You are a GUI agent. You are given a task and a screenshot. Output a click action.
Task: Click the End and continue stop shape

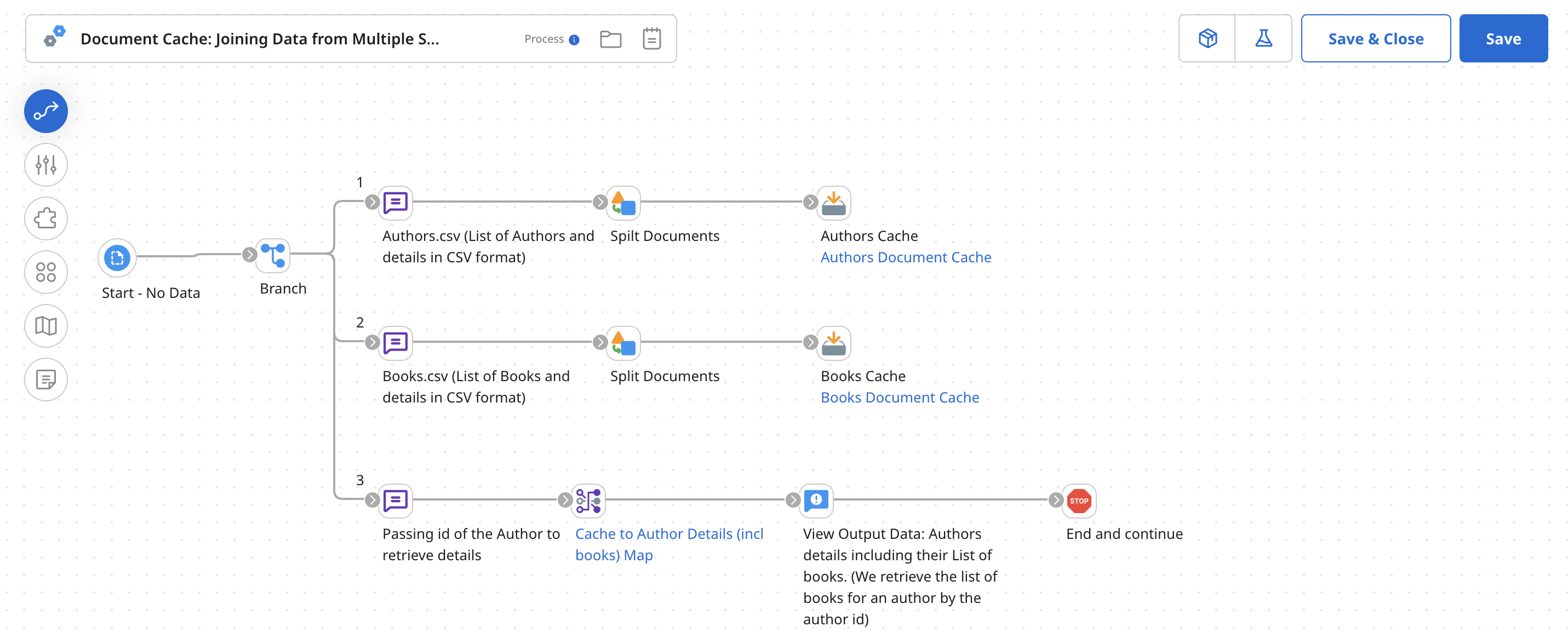click(1078, 501)
